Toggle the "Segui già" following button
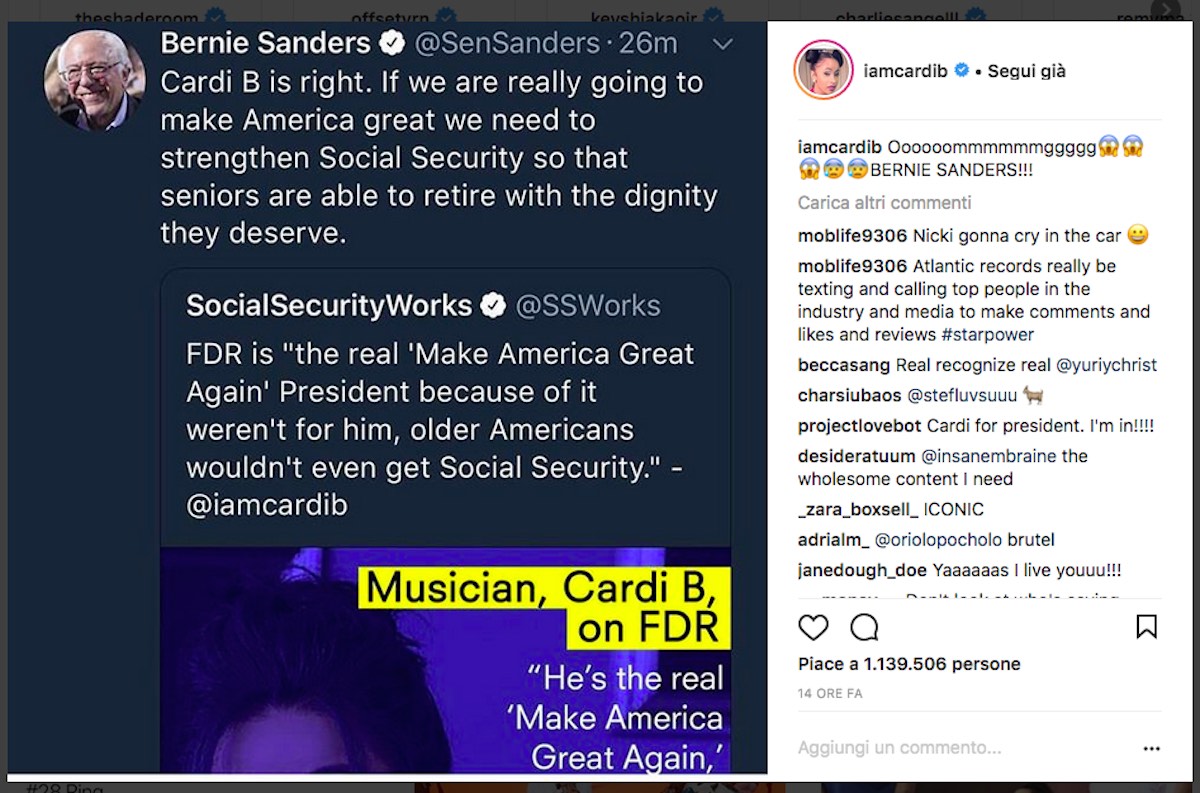Image resolution: width=1200 pixels, height=793 pixels. pos(1026,71)
